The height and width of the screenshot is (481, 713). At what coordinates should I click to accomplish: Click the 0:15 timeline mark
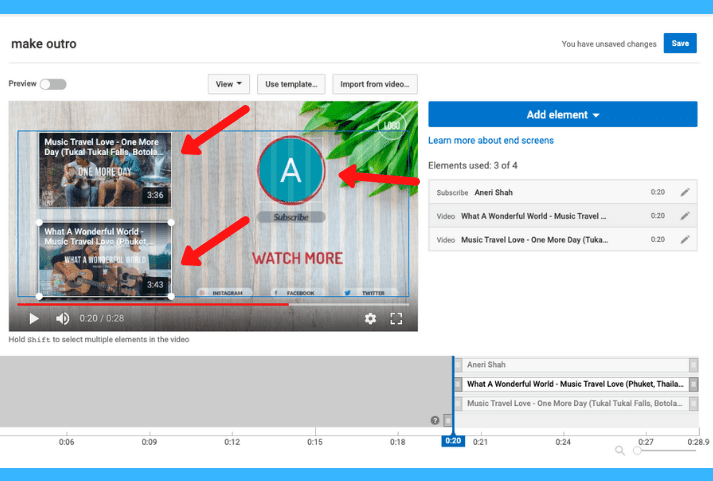pyautogui.click(x=315, y=442)
